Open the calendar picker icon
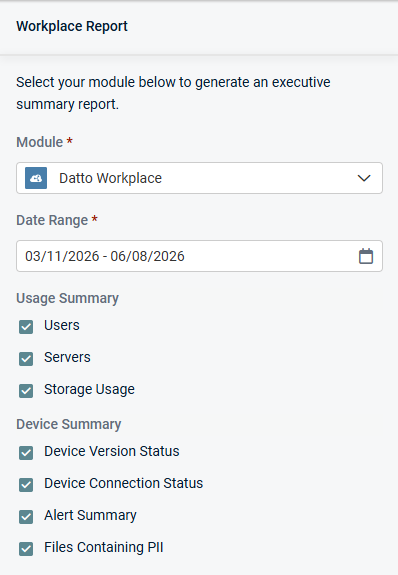Image resolution: width=398 pixels, height=575 pixels. pyautogui.click(x=366, y=256)
